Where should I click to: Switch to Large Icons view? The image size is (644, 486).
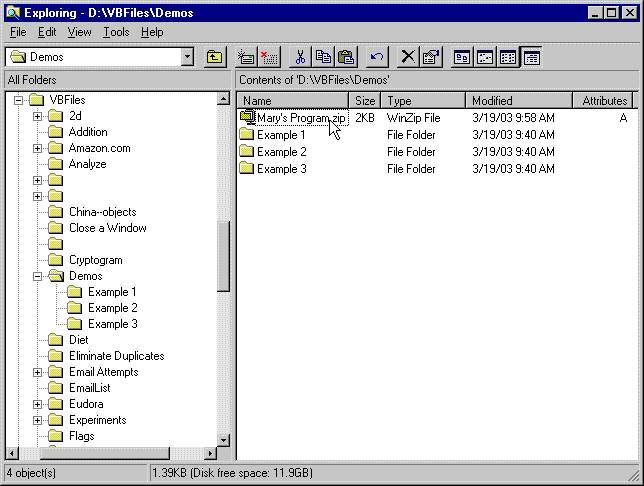462,57
